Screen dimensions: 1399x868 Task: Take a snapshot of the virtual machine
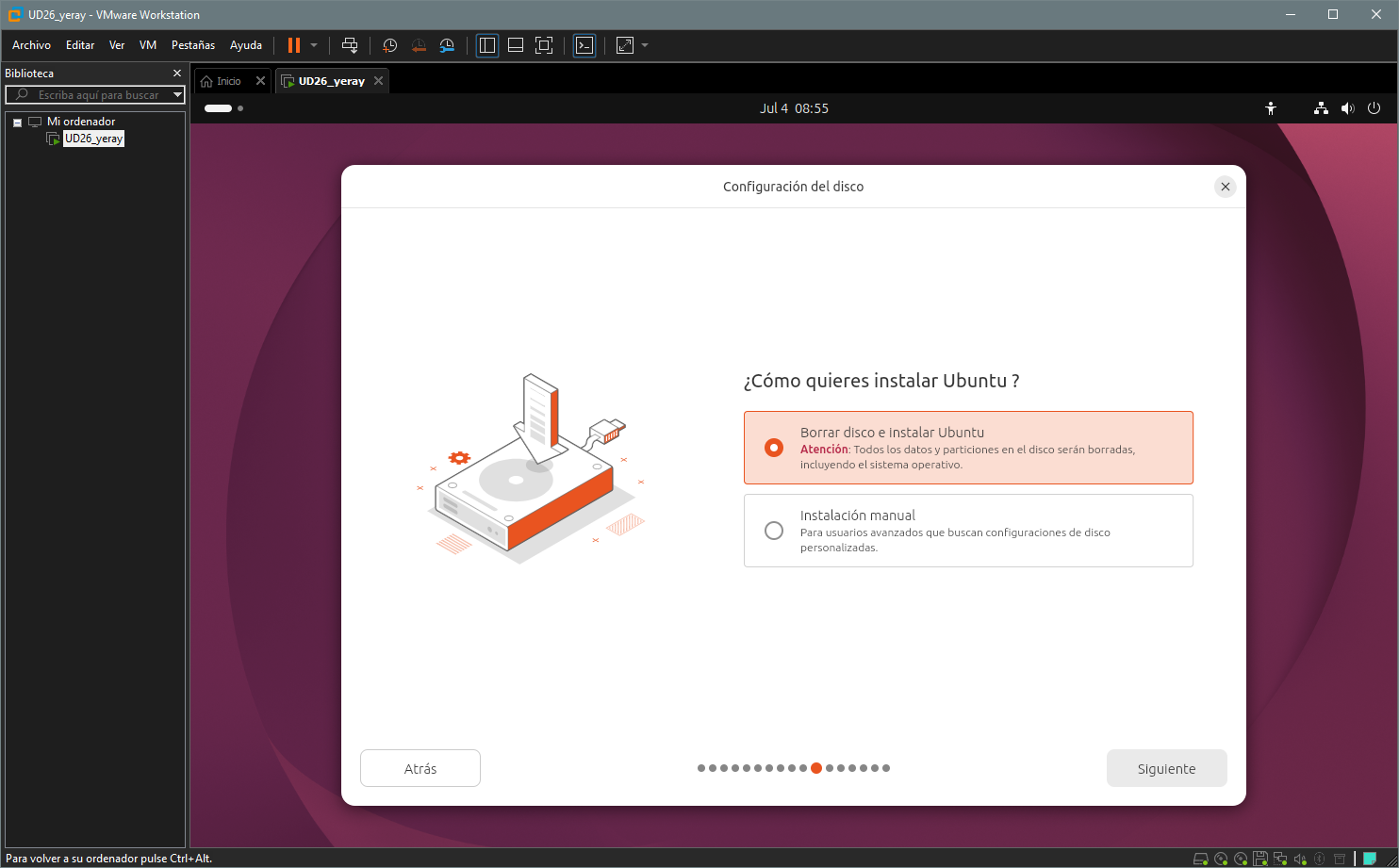[x=389, y=45]
